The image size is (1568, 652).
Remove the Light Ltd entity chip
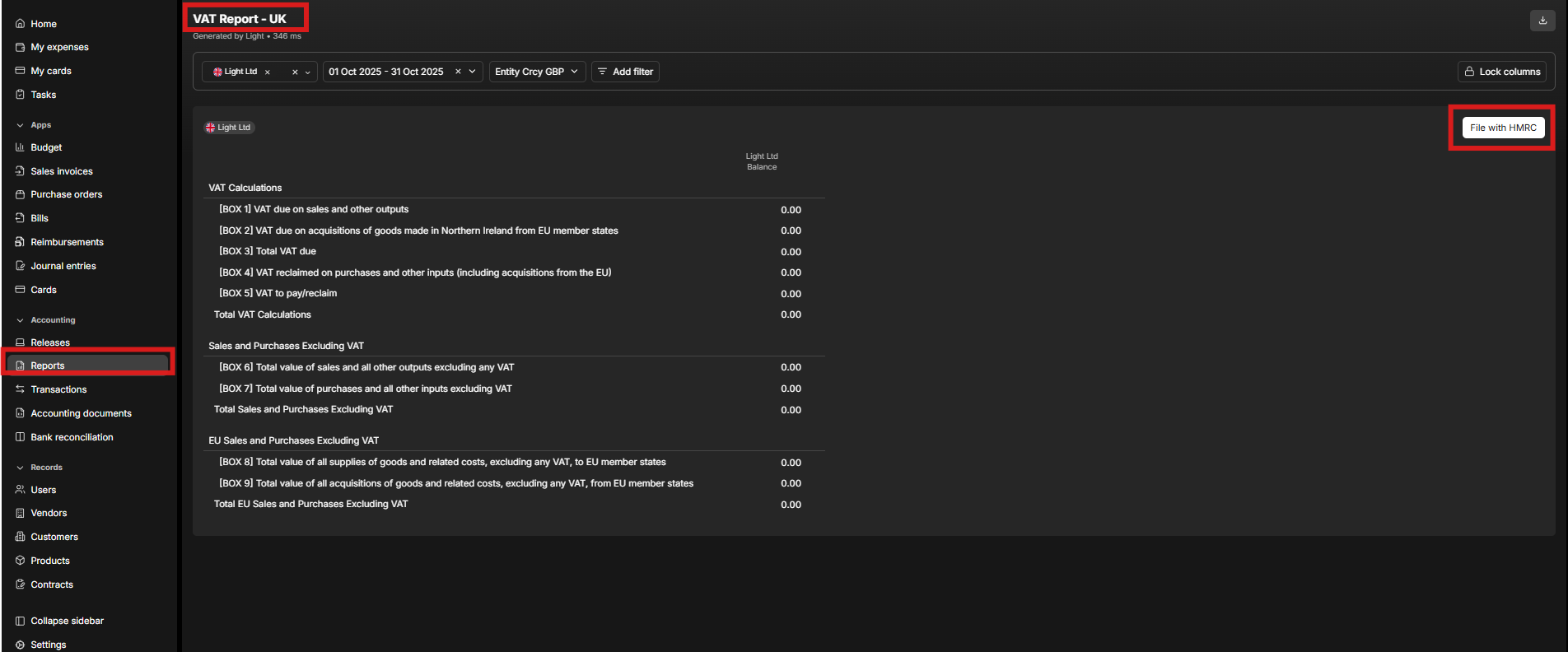(268, 72)
